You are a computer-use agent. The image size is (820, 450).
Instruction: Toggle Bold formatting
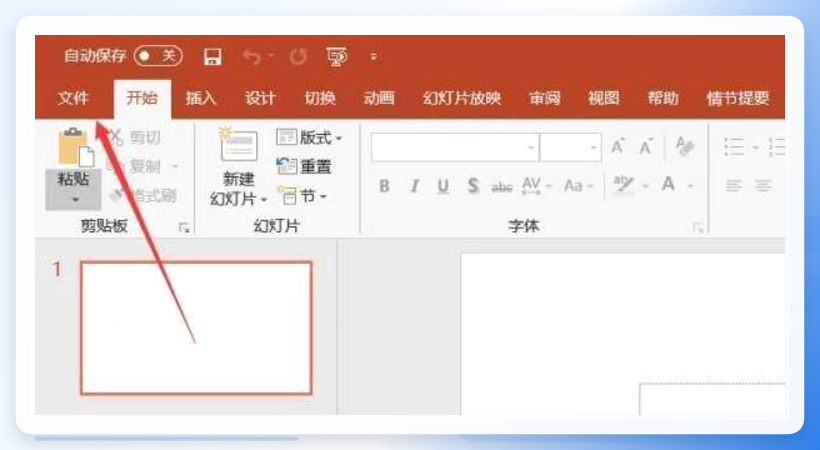coord(384,186)
